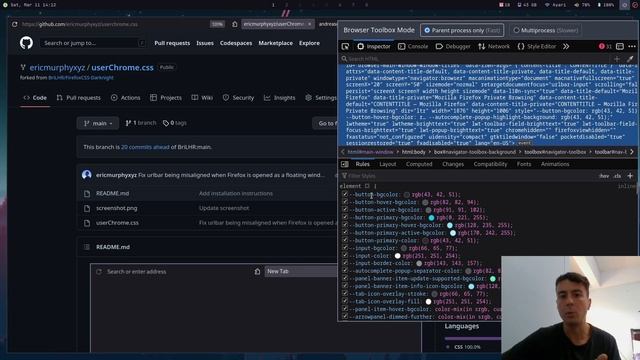
Task: Toggle the three-pane inspector icon
Action: [x=344, y=164]
